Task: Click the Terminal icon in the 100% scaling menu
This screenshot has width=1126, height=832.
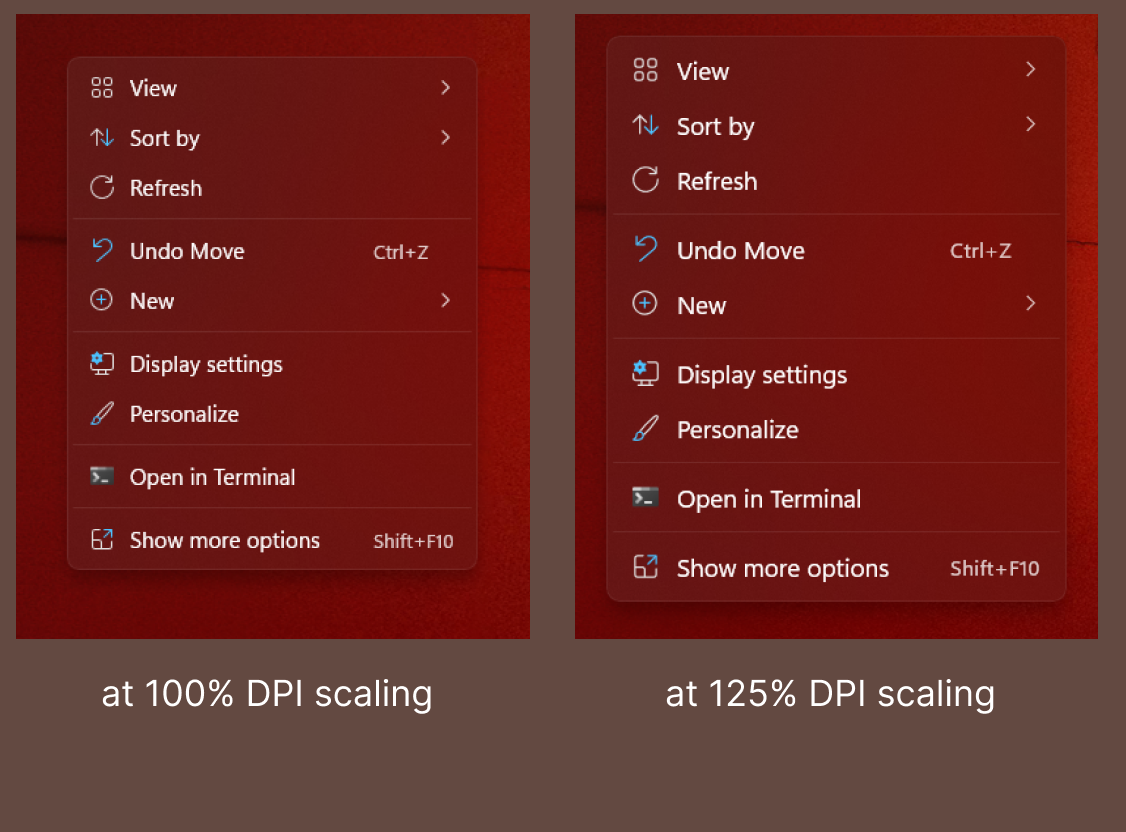Action: click(x=102, y=476)
